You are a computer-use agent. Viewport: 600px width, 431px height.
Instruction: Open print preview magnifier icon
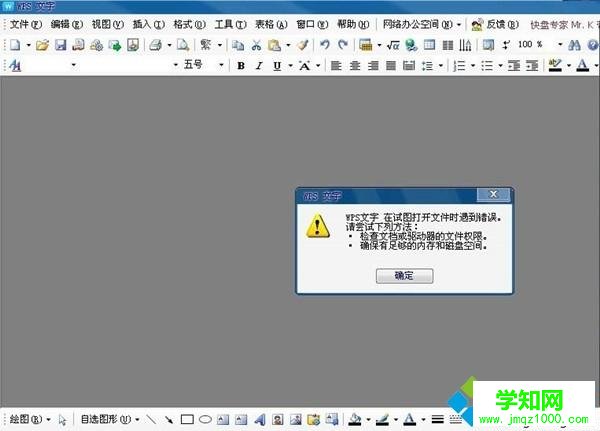[x=183, y=45]
